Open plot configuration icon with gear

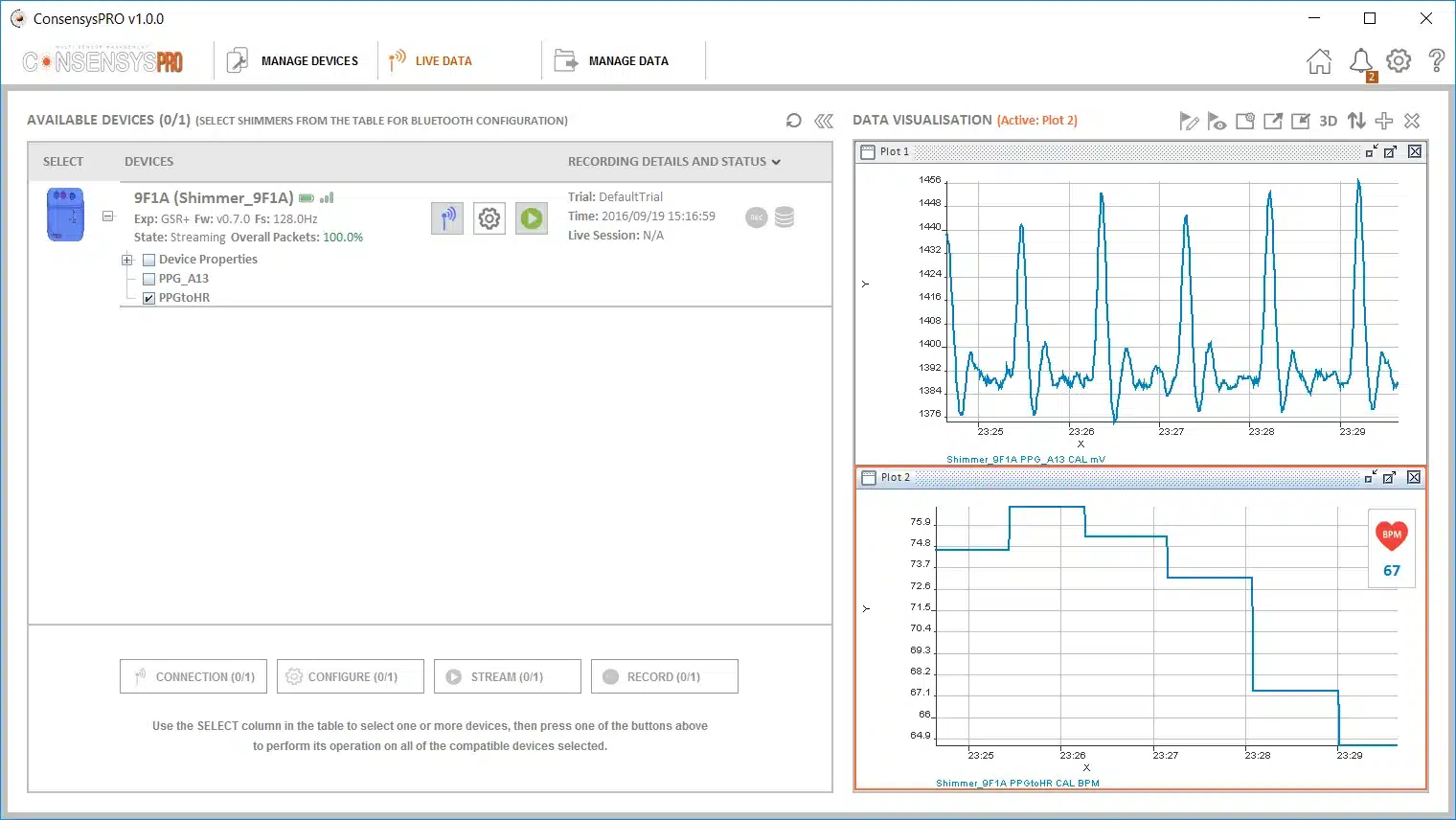pos(1245,121)
